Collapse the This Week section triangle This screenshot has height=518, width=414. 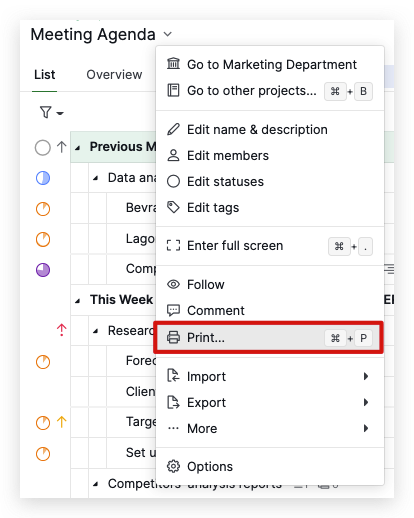(77, 301)
